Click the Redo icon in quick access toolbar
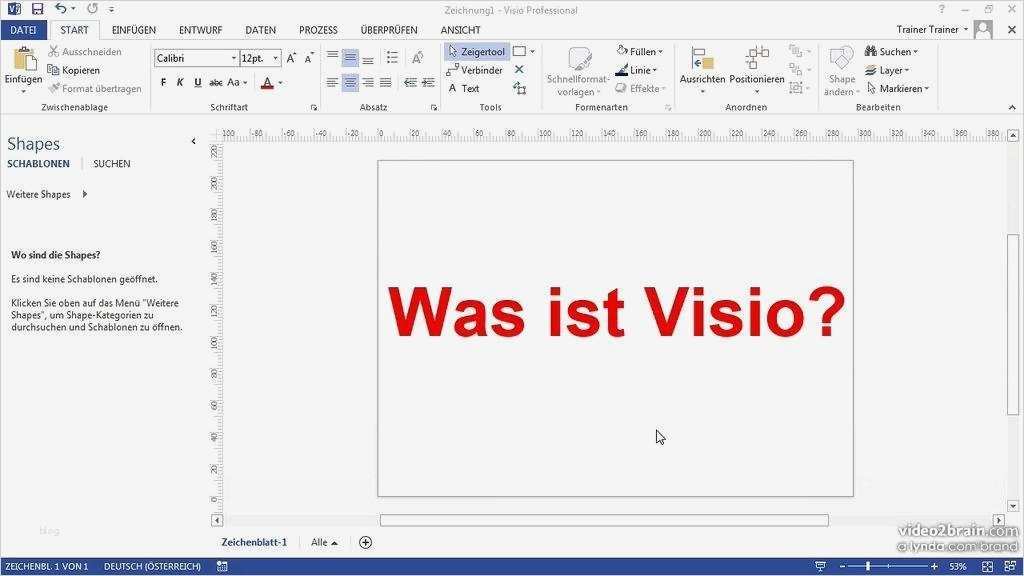The width and height of the screenshot is (1024, 576). click(x=92, y=9)
